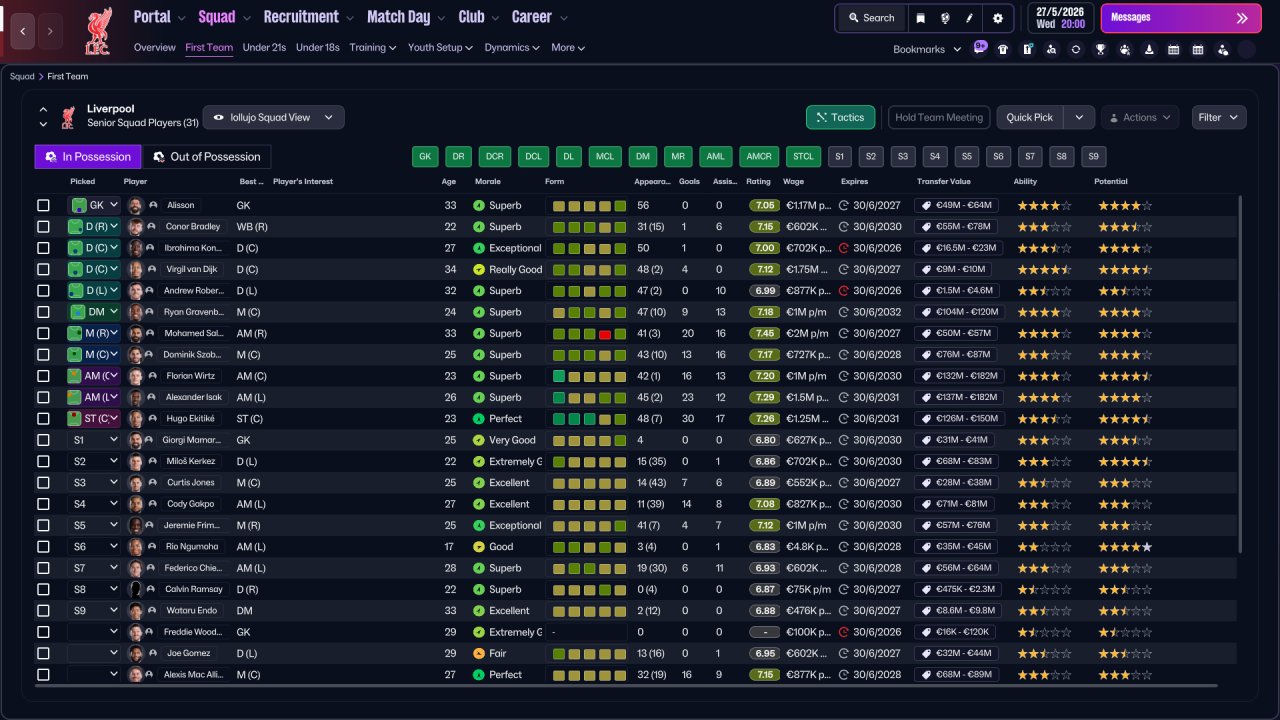Open the bookmark icon beside Search

tap(921, 18)
